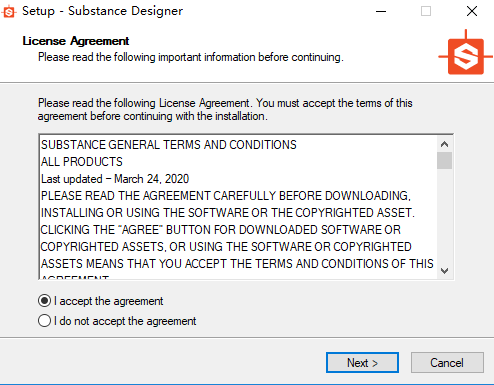Image resolution: width=494 pixels, height=385 pixels.
Task: Click 'ASSETS MEANS THAT YOU ACCEPT' line
Action: coord(237,264)
